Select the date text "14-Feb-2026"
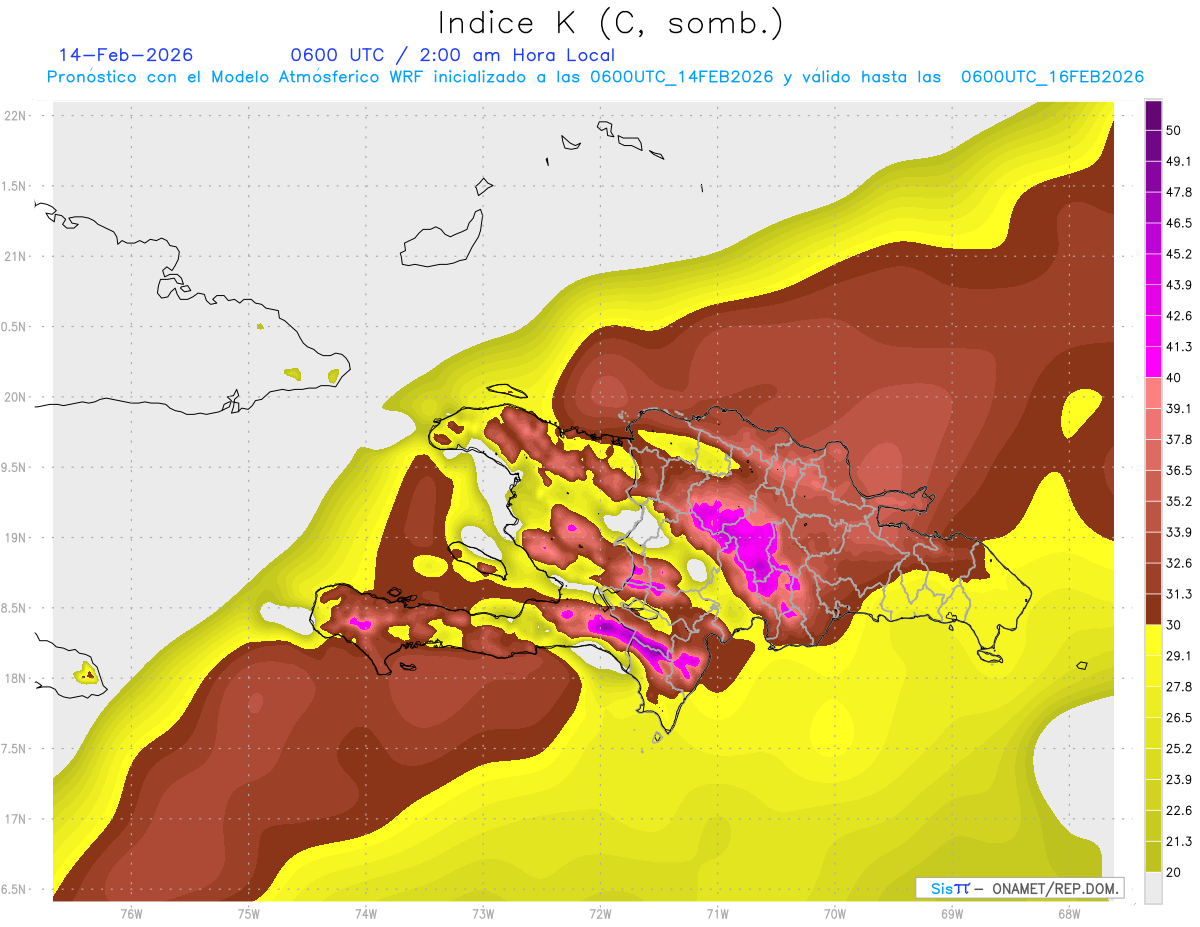 pos(126,55)
